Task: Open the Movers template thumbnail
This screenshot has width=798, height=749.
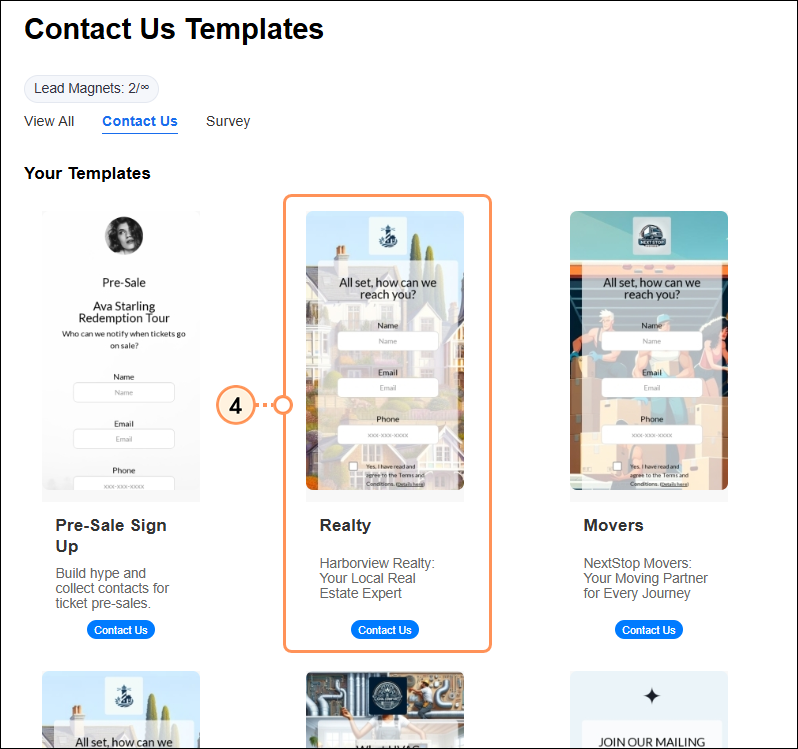Action: (x=649, y=351)
